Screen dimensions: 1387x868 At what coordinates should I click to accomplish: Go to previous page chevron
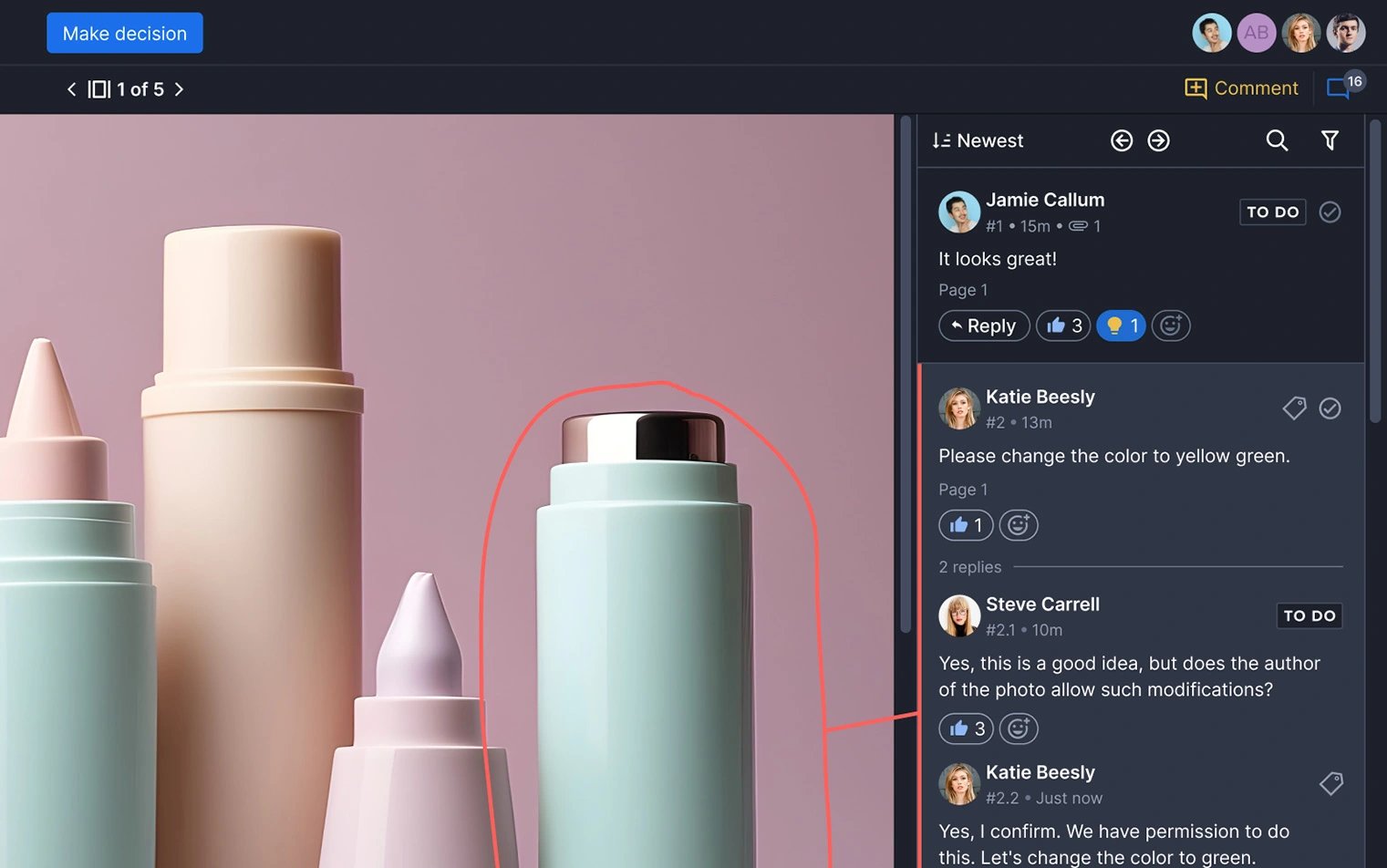(71, 89)
